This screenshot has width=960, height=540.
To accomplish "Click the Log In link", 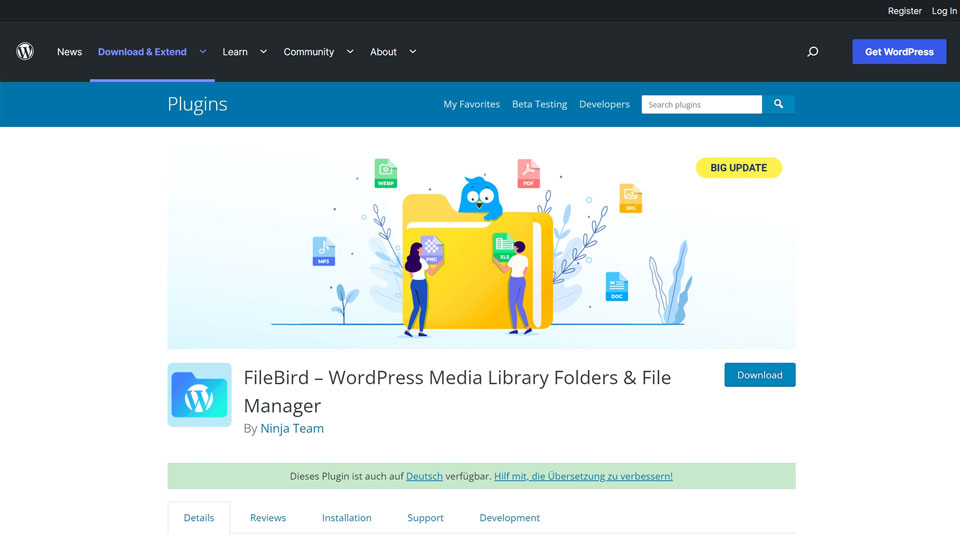I will pos(944,11).
